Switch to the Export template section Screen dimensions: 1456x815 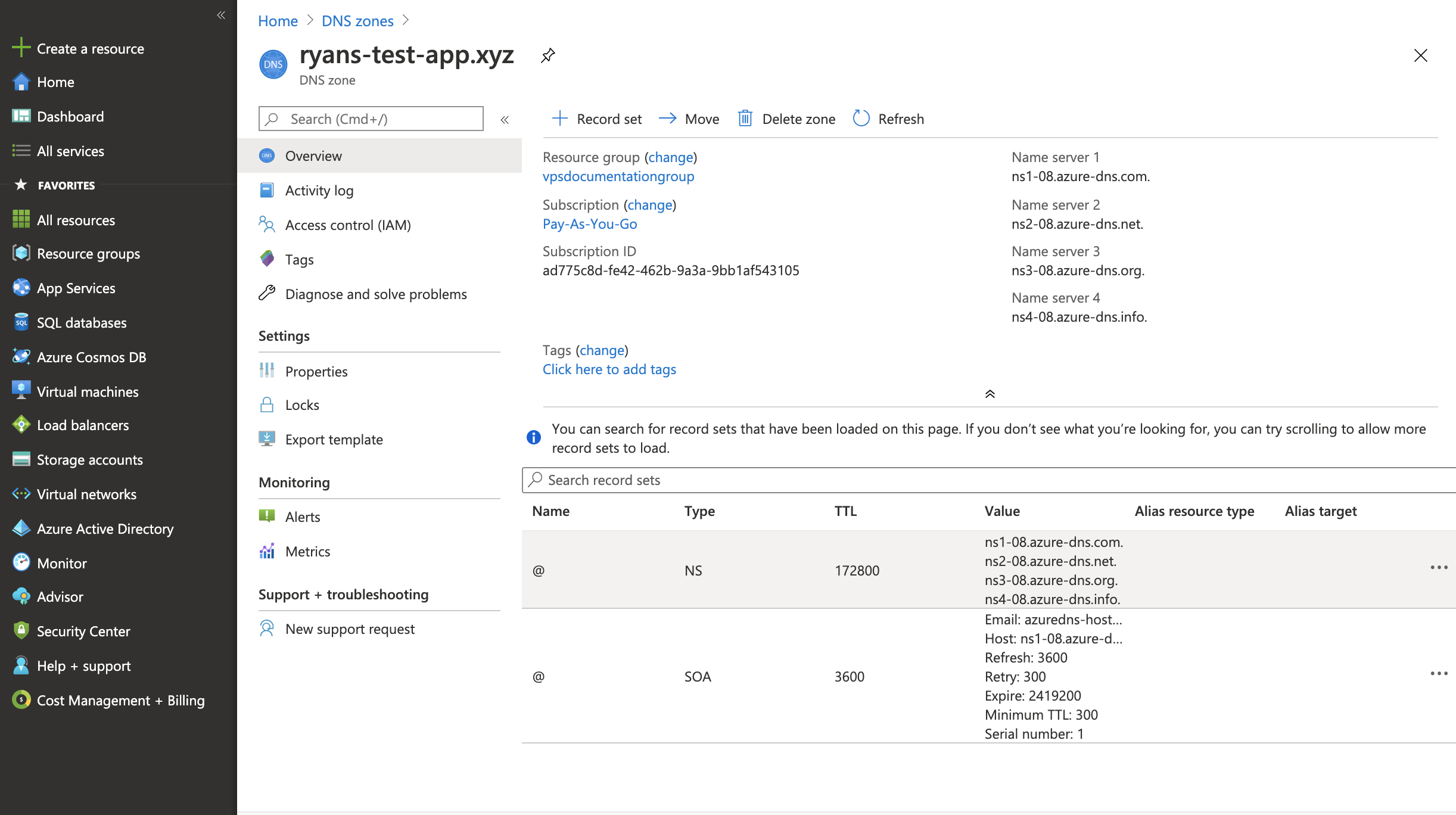[x=334, y=439]
